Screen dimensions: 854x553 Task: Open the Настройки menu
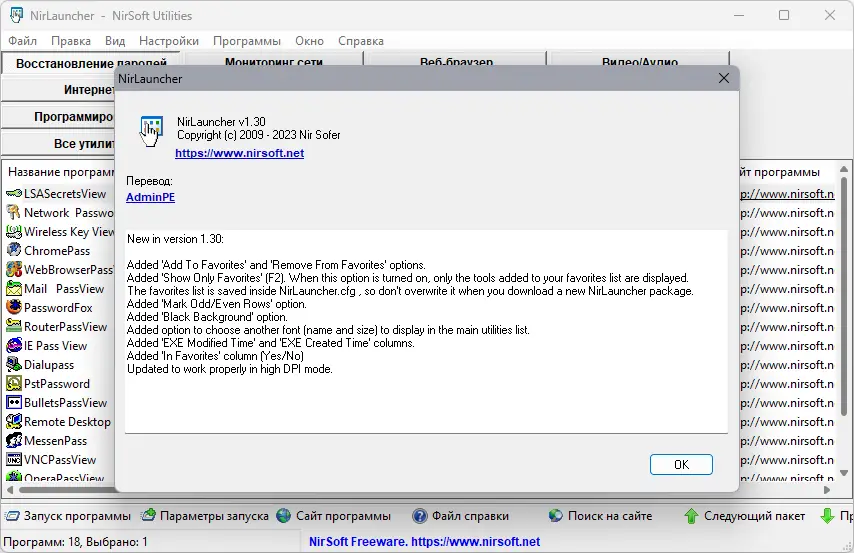169,41
